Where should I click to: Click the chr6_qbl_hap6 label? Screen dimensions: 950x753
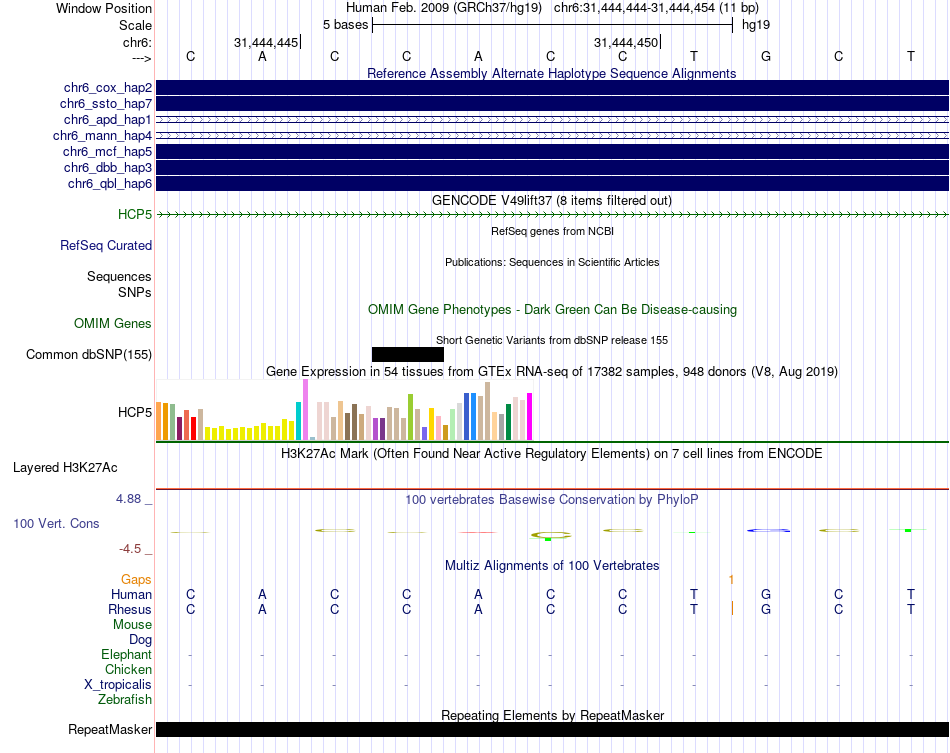click(x=110, y=184)
